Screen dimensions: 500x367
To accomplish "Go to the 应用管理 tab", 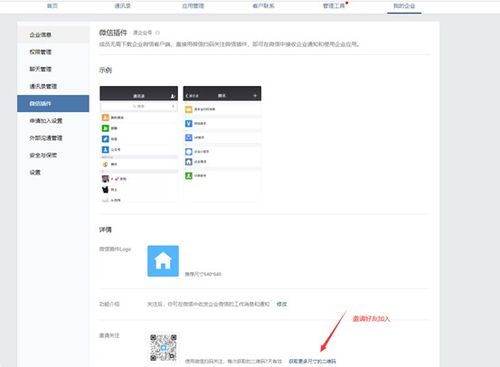I will tap(193, 6).
